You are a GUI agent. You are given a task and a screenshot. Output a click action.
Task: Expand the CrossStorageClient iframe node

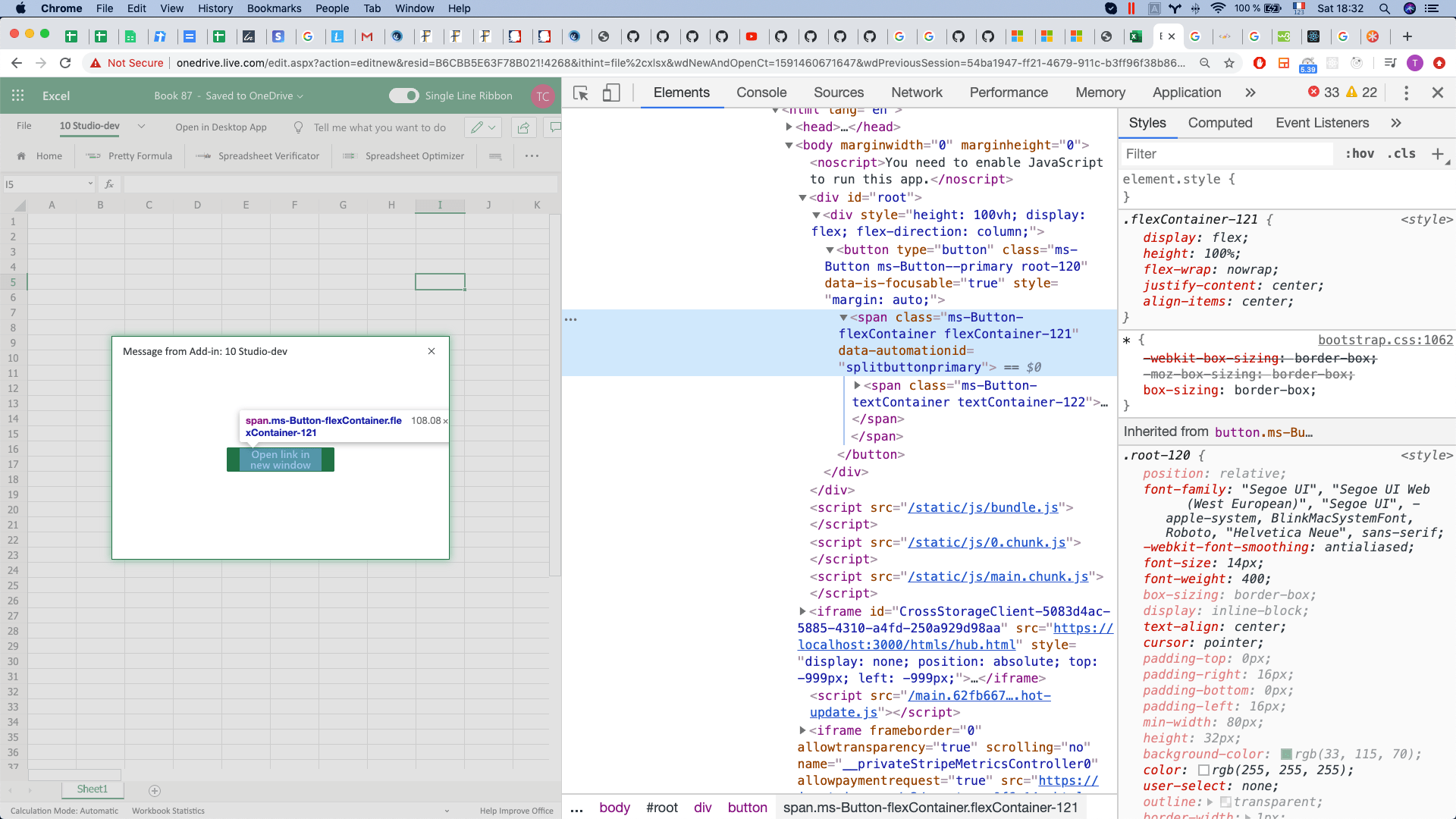(x=802, y=611)
